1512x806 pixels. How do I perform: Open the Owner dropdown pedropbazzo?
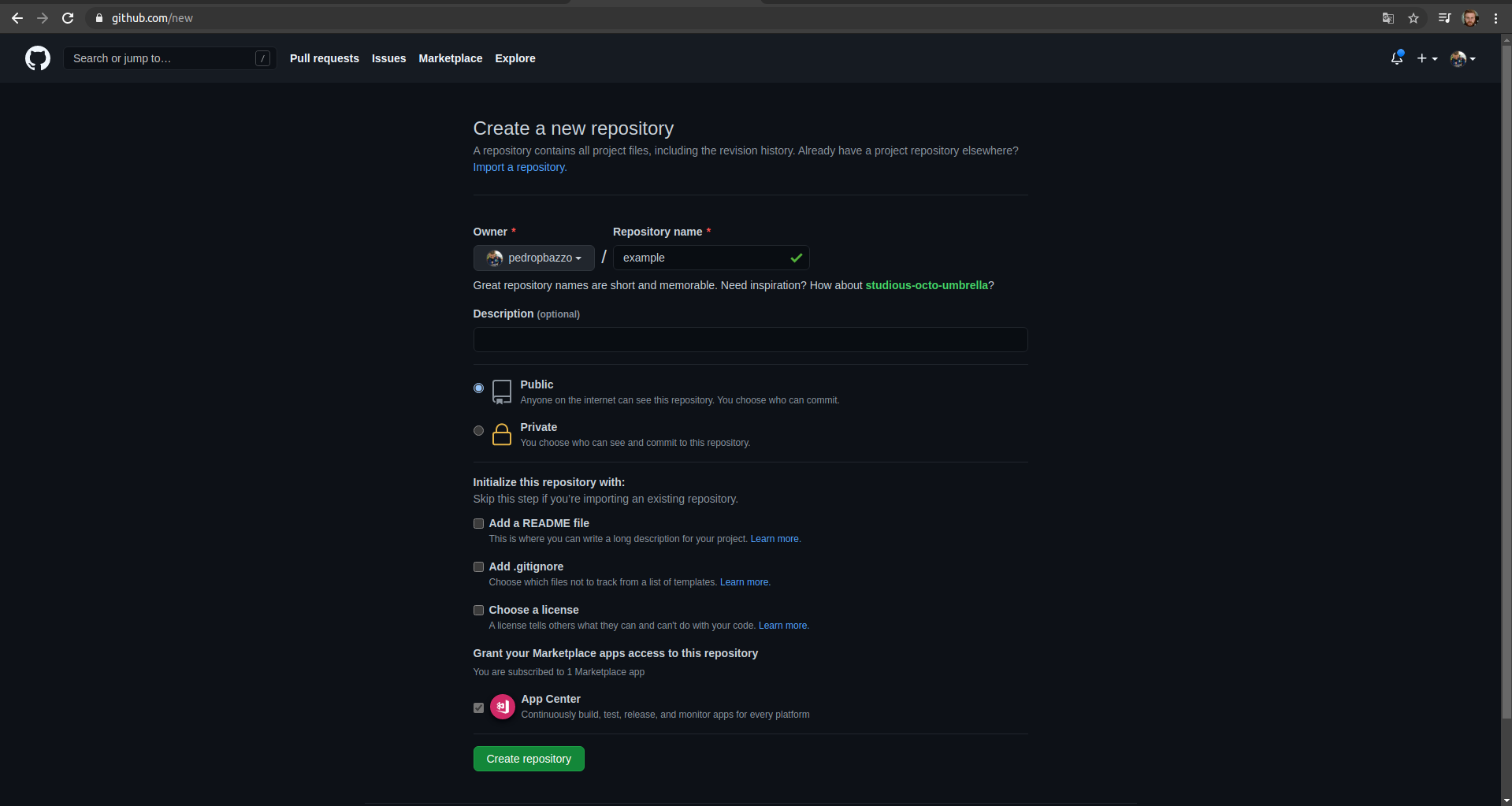coord(533,258)
